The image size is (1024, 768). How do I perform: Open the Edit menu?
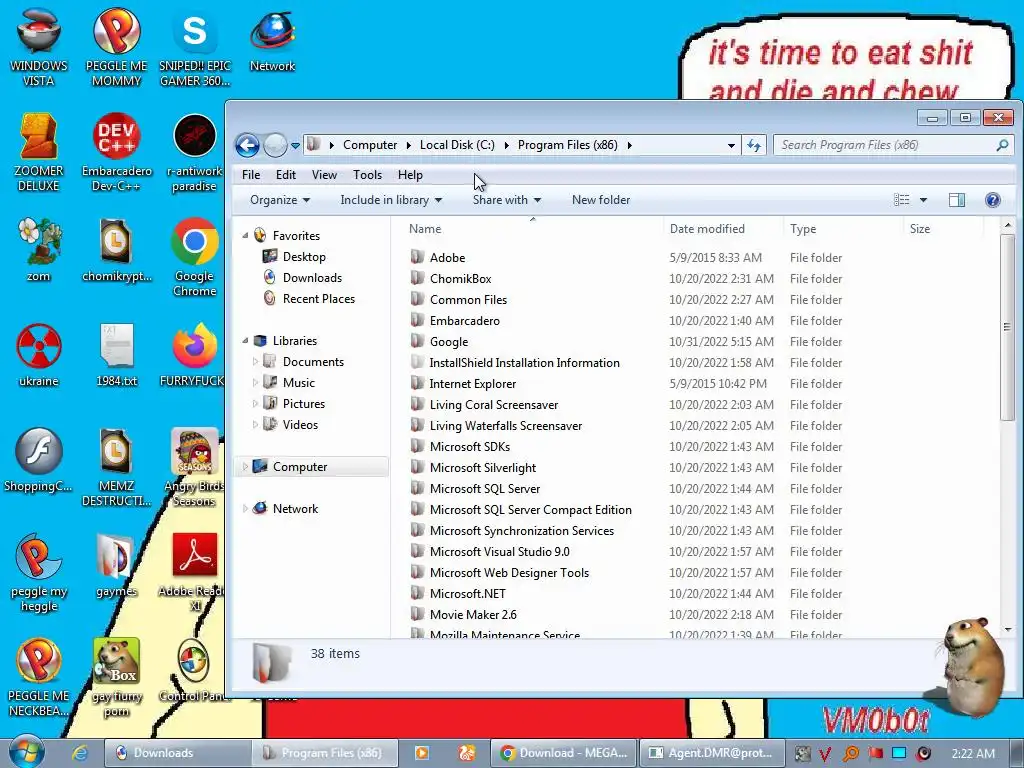click(285, 175)
